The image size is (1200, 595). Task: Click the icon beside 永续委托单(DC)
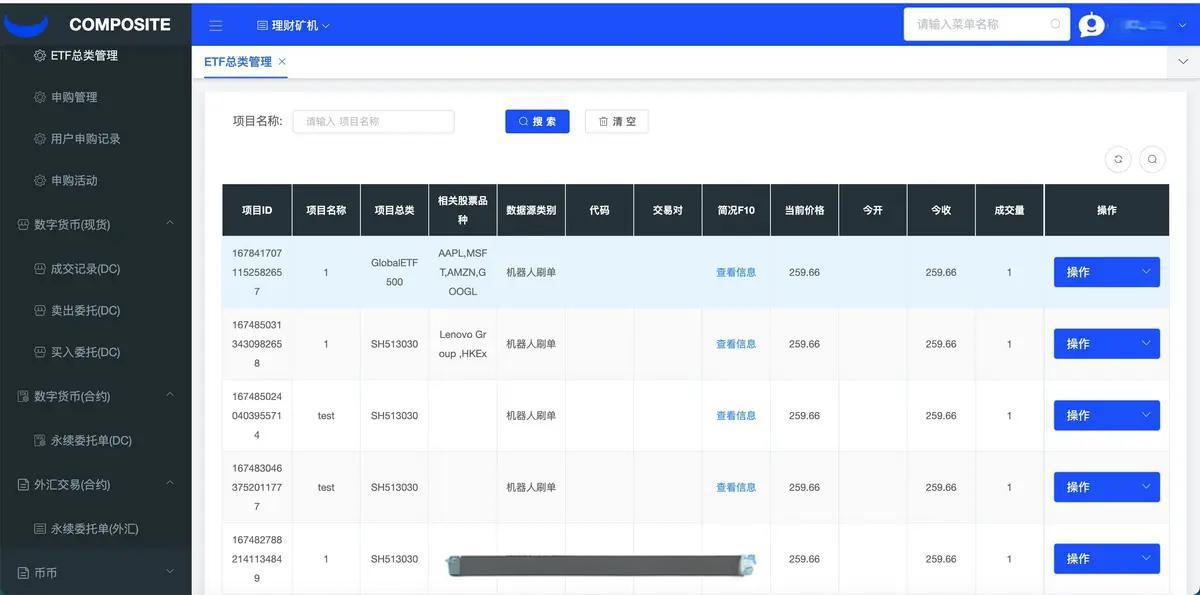click(x=40, y=440)
